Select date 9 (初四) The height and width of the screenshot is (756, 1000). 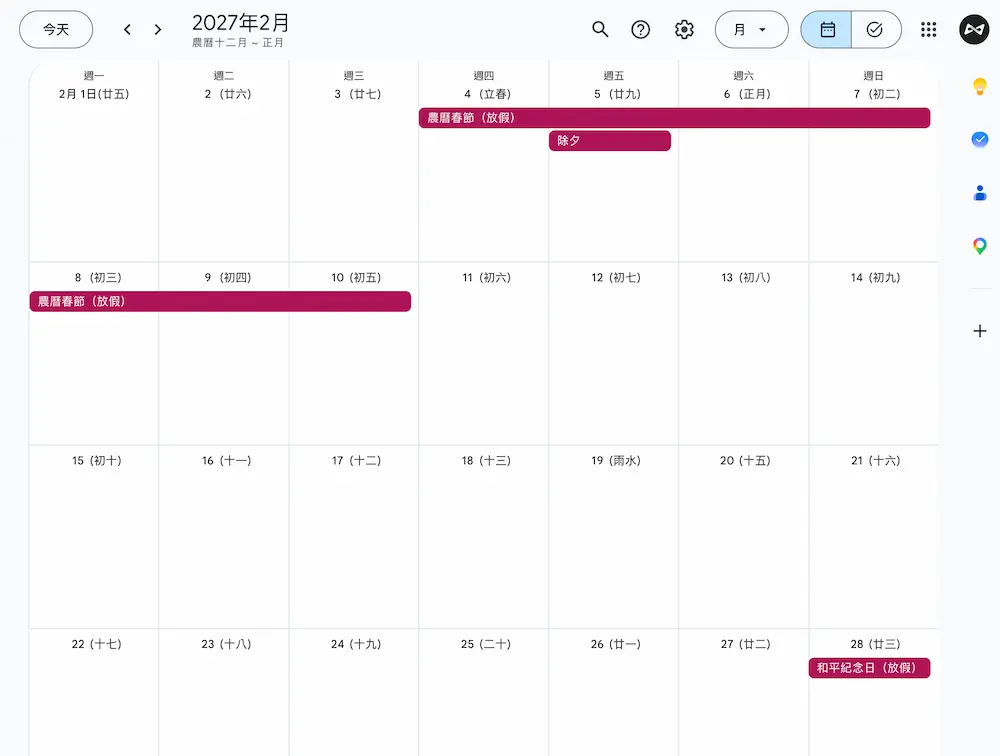[228, 278]
